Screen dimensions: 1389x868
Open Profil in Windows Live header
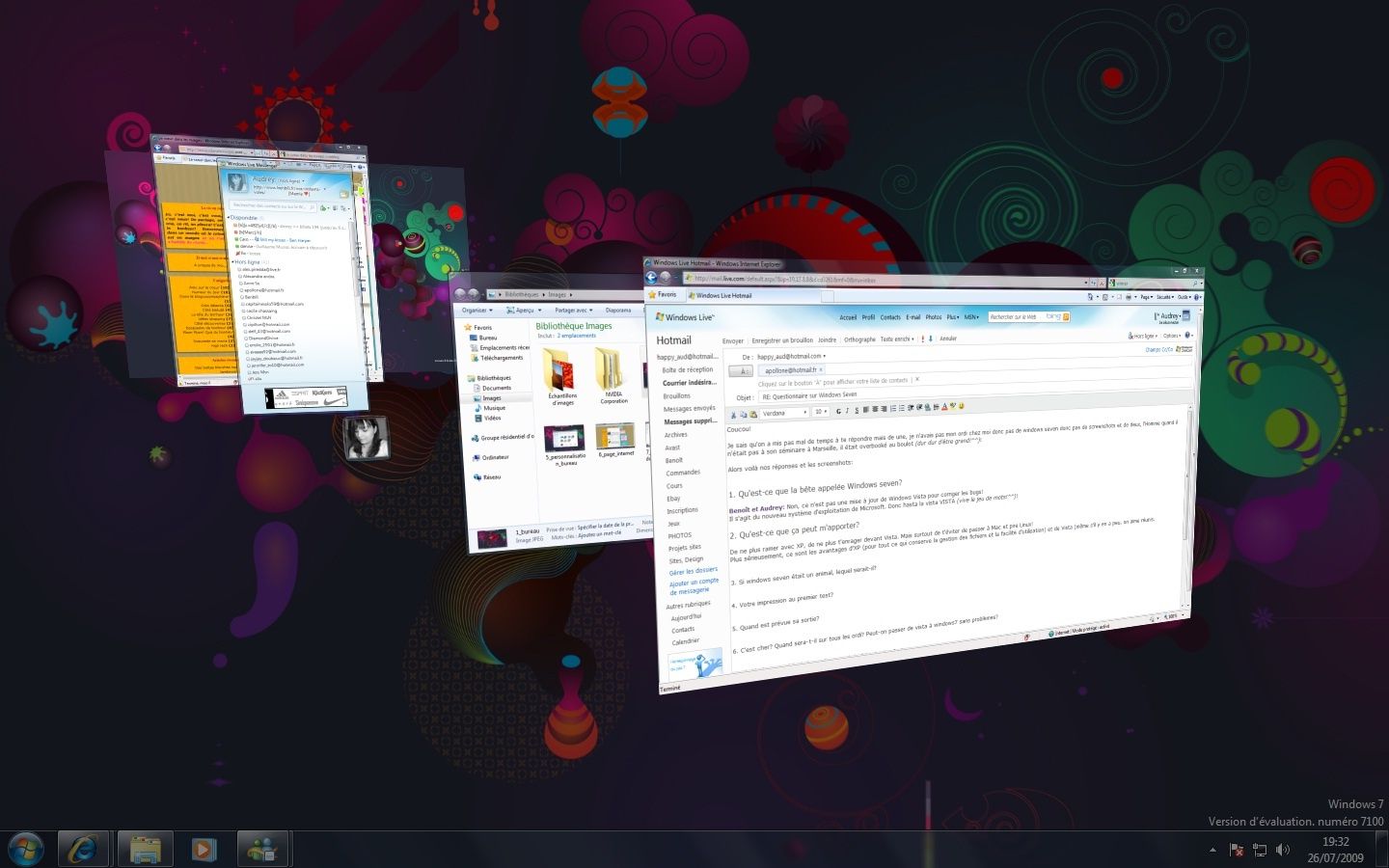tap(868, 317)
